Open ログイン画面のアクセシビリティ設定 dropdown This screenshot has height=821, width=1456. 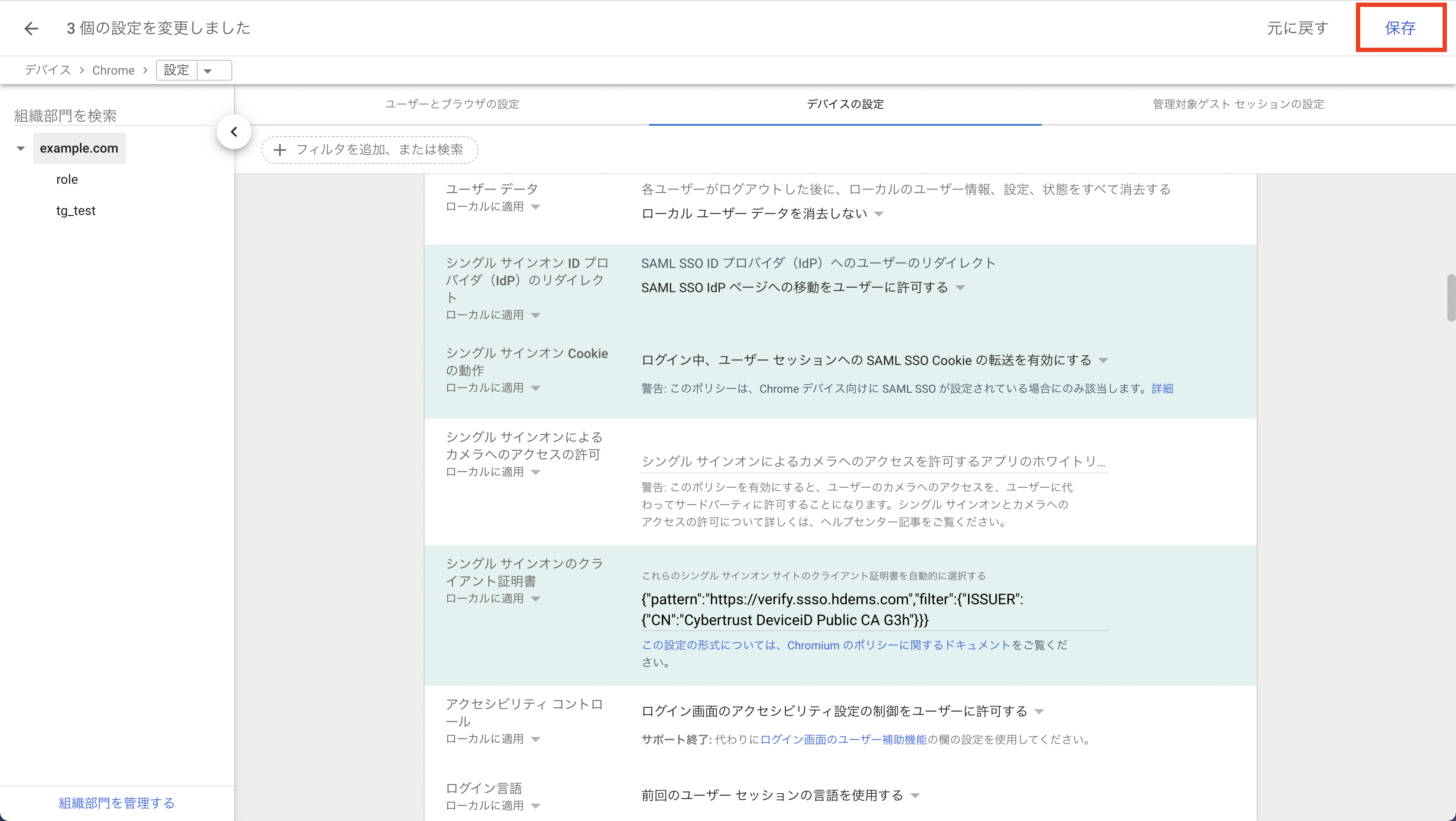842,711
